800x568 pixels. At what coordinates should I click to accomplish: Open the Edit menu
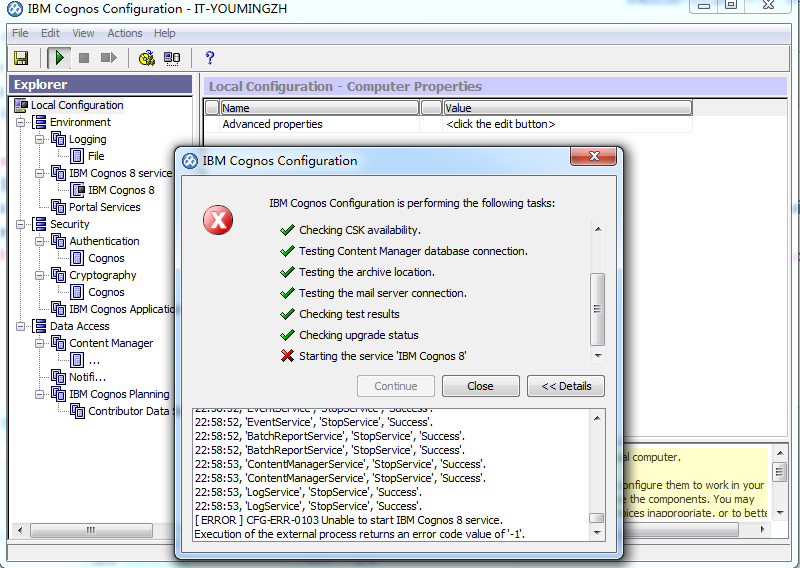pos(50,33)
